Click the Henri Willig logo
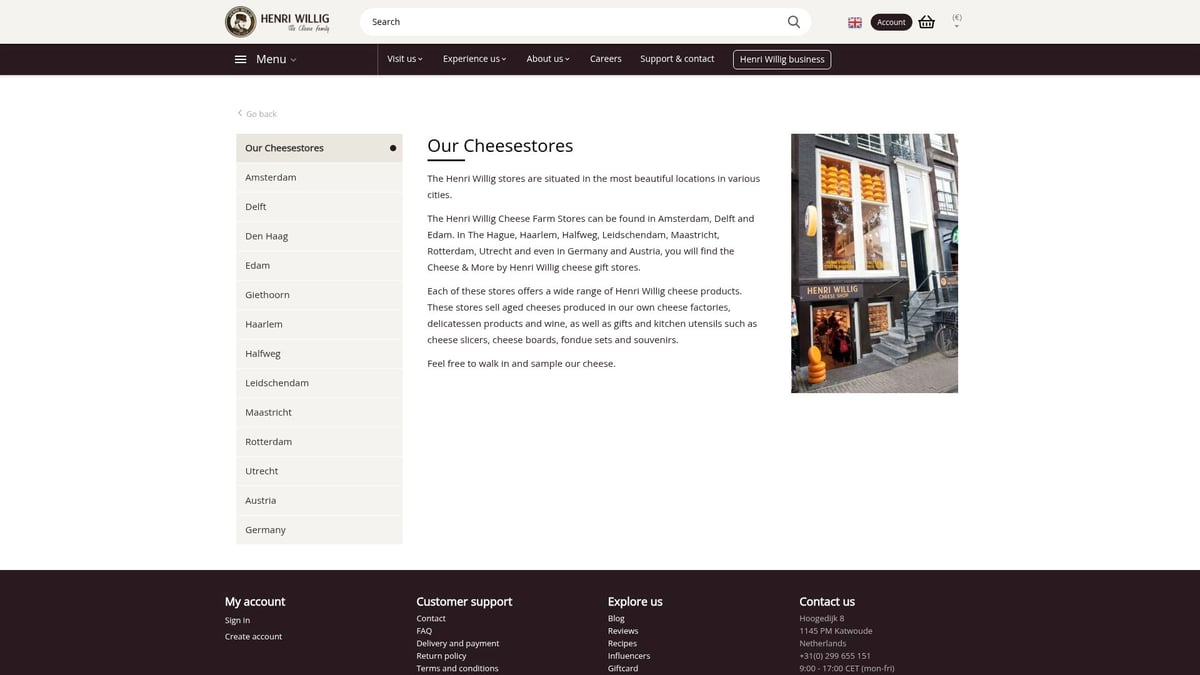 (277, 21)
